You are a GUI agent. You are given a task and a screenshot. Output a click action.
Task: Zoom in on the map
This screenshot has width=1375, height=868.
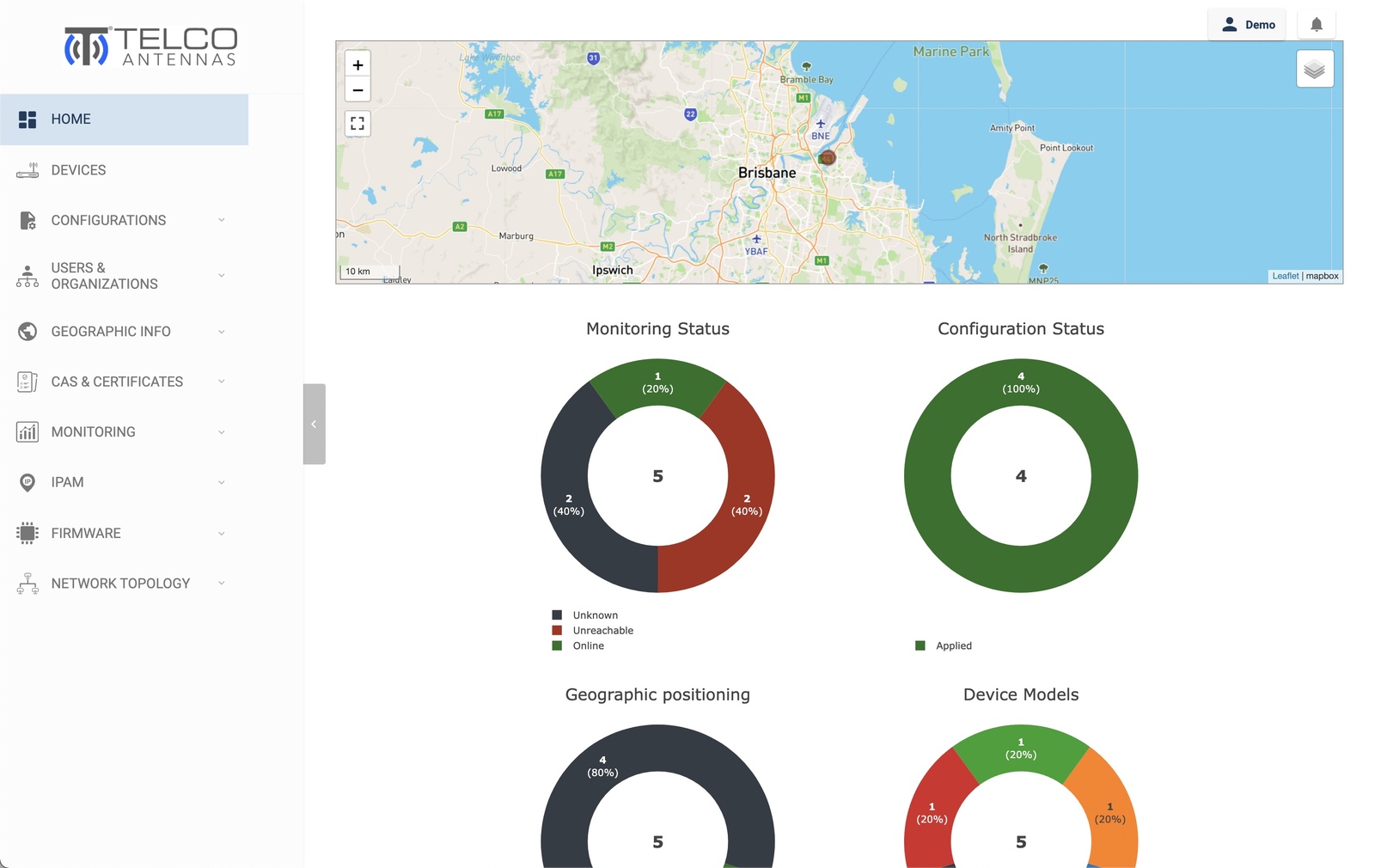(x=358, y=64)
